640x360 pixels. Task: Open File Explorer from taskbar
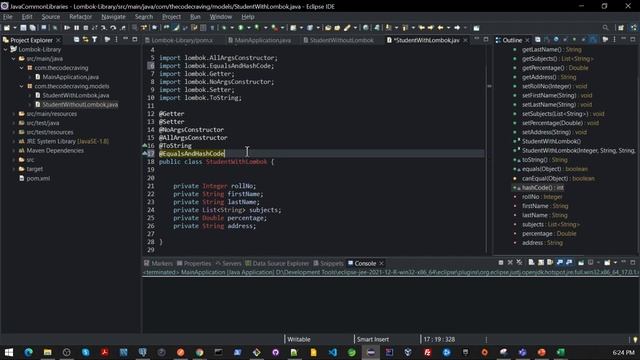[x=47, y=352]
